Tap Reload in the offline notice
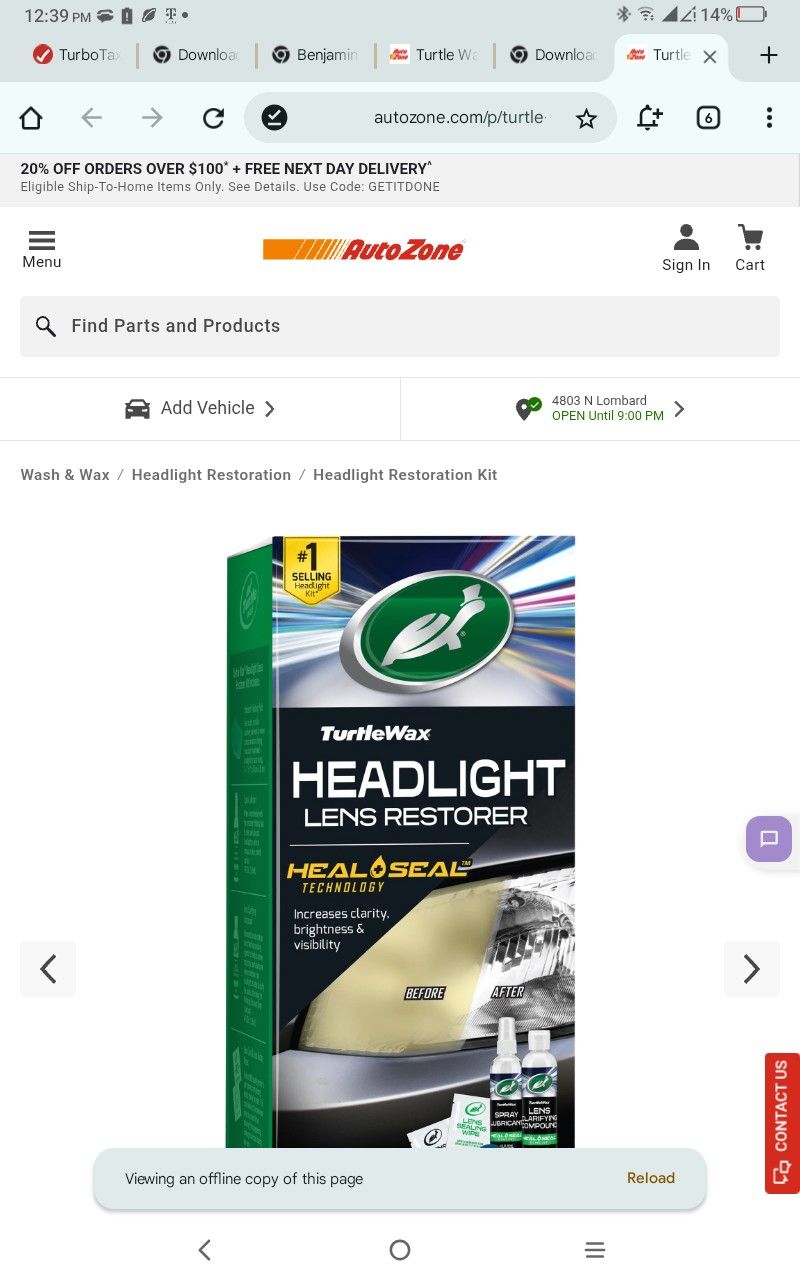The width and height of the screenshot is (800, 1280). 651,1178
